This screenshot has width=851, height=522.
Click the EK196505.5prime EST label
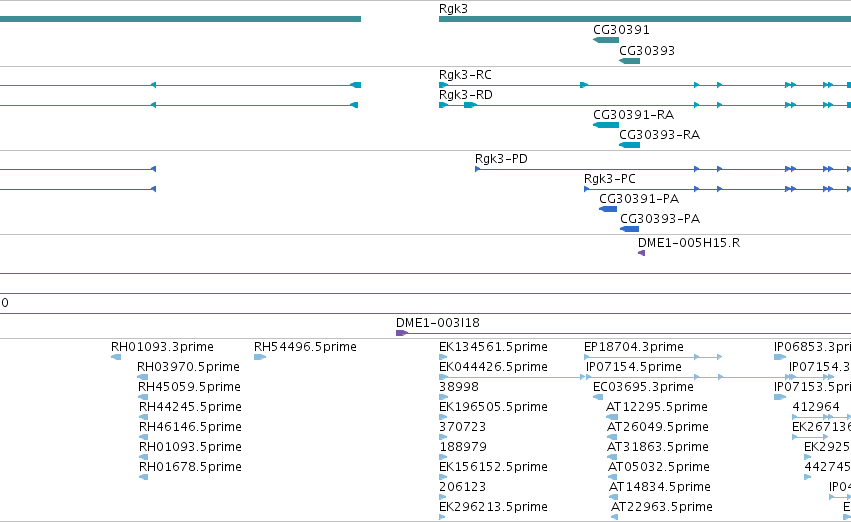(493, 407)
